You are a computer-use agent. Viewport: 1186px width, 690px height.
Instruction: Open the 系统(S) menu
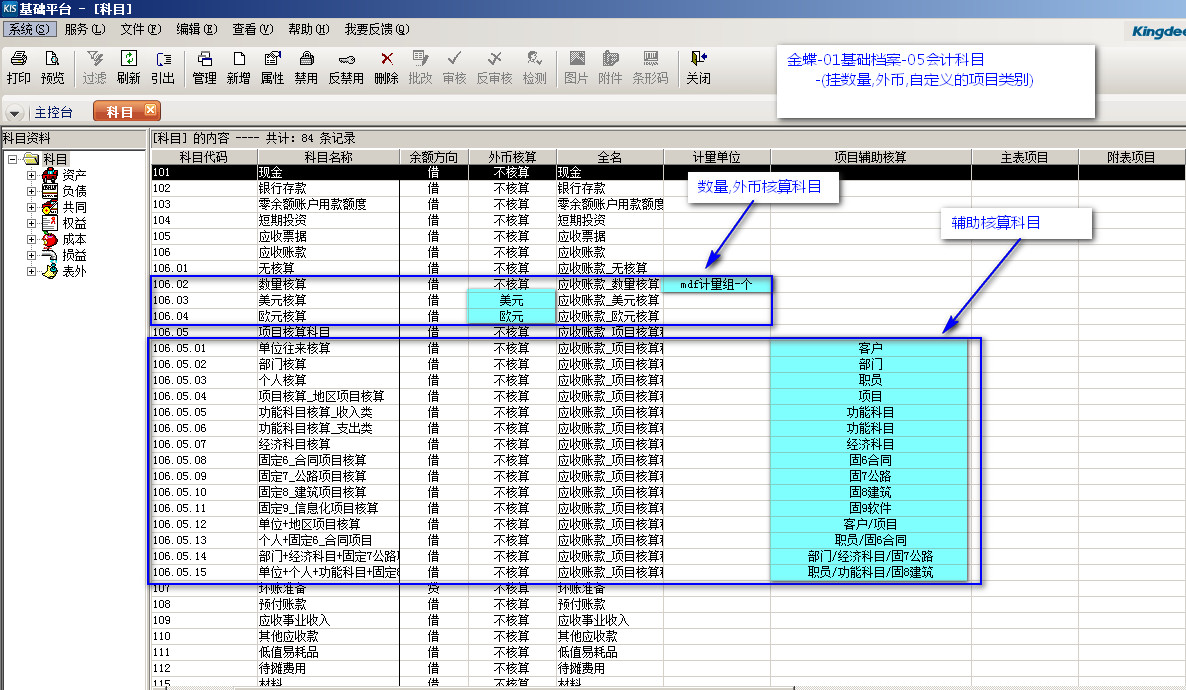(x=29, y=30)
